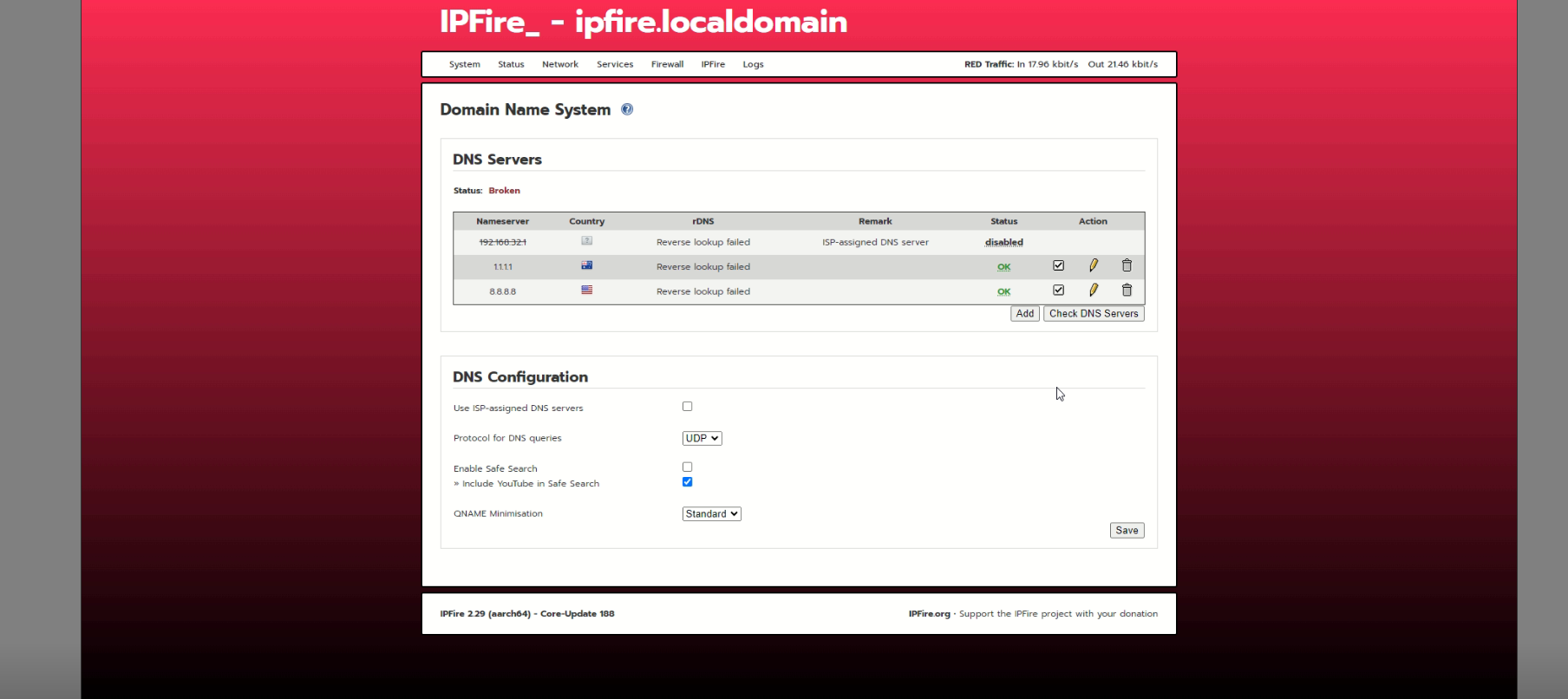Click Reverse lookup failed for 1.1.1.1

click(703, 267)
